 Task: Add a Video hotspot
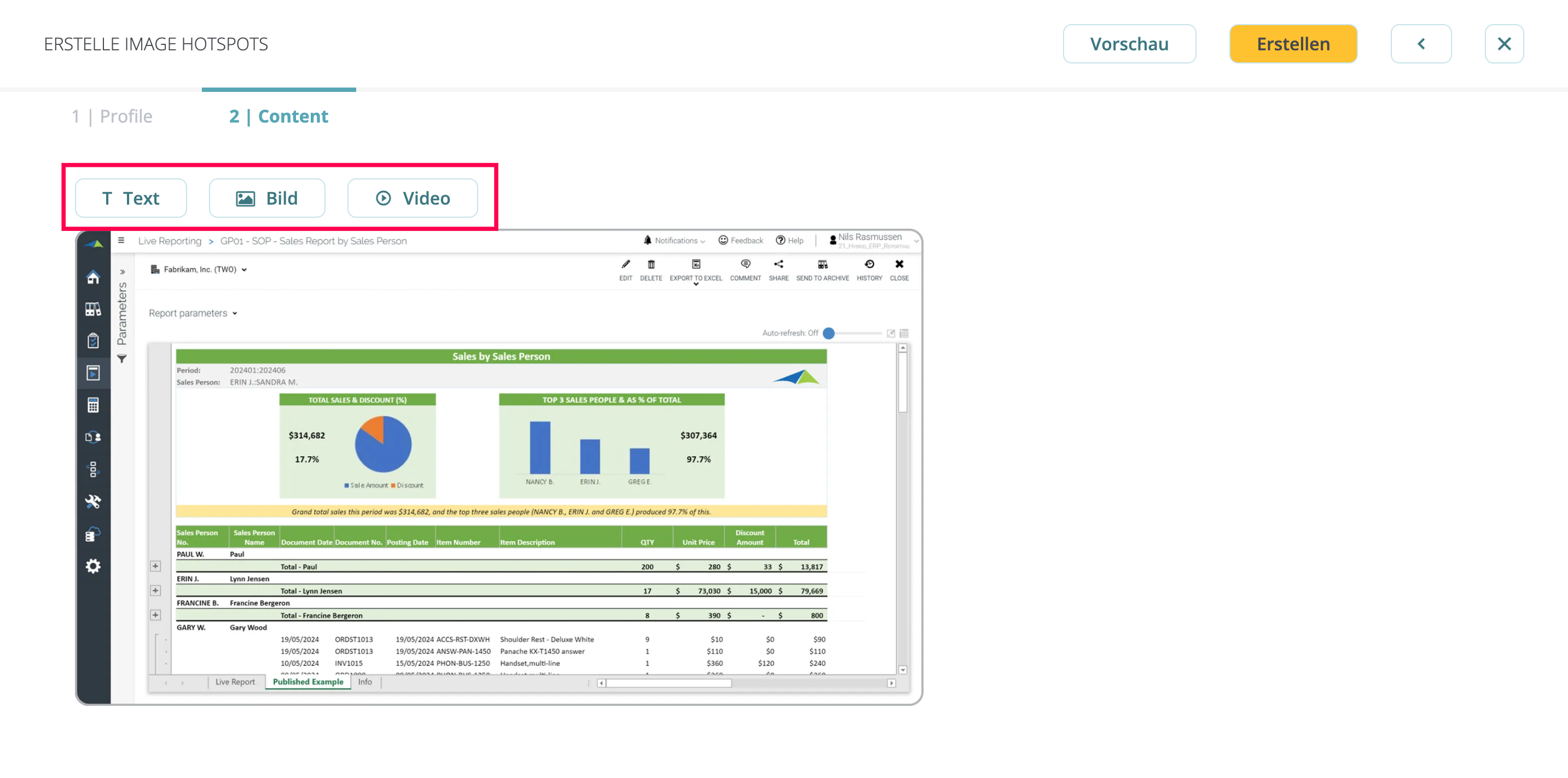click(x=412, y=198)
